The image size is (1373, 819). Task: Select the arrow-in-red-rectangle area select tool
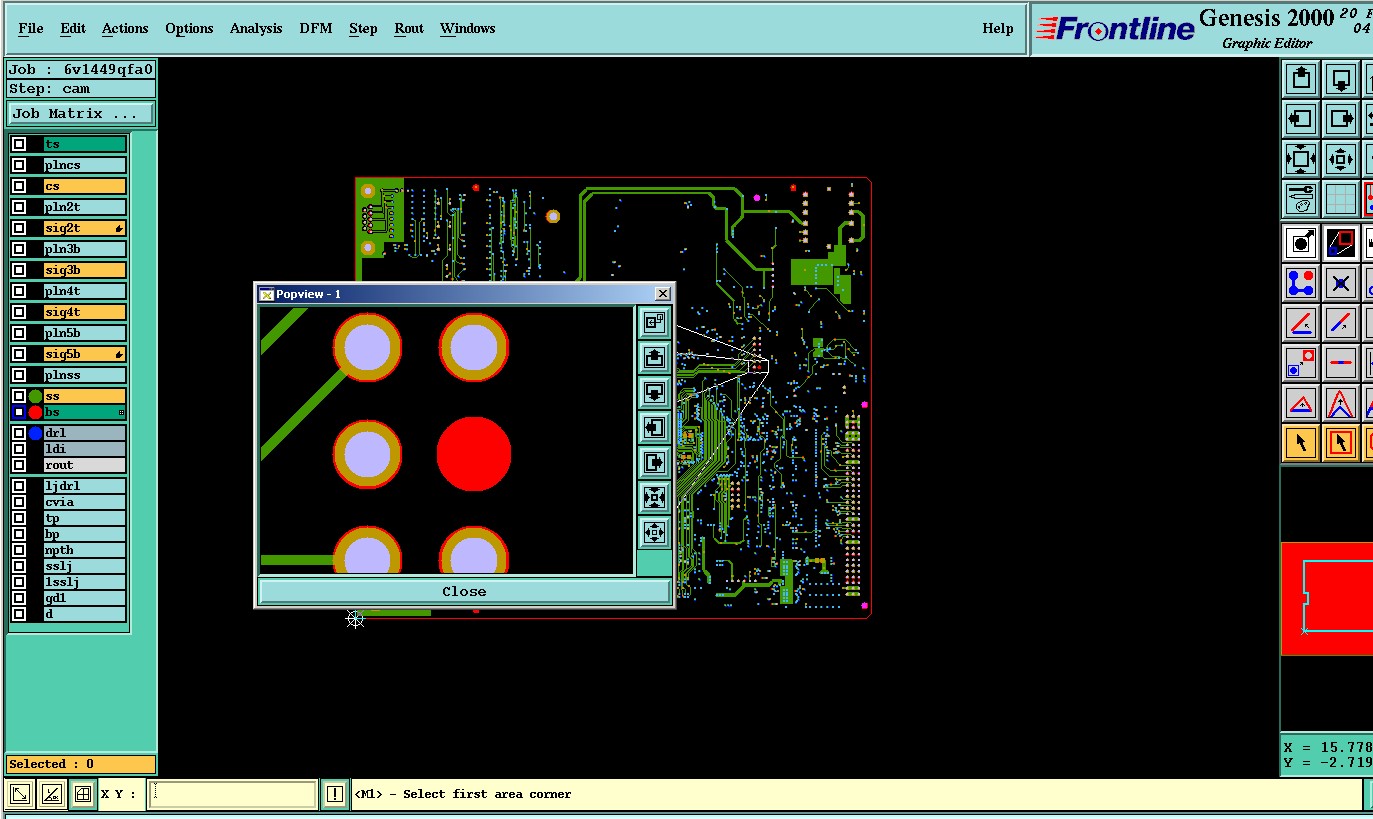point(1341,442)
